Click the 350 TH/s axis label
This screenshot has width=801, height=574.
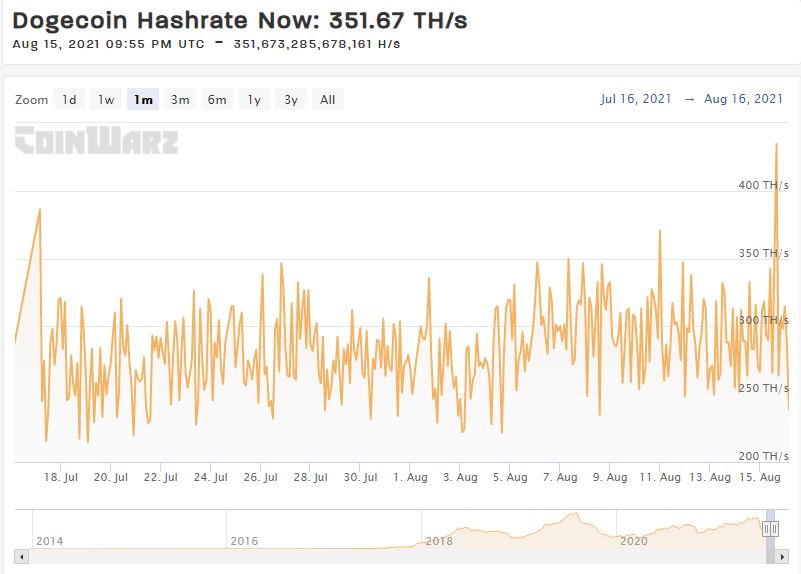(763, 253)
